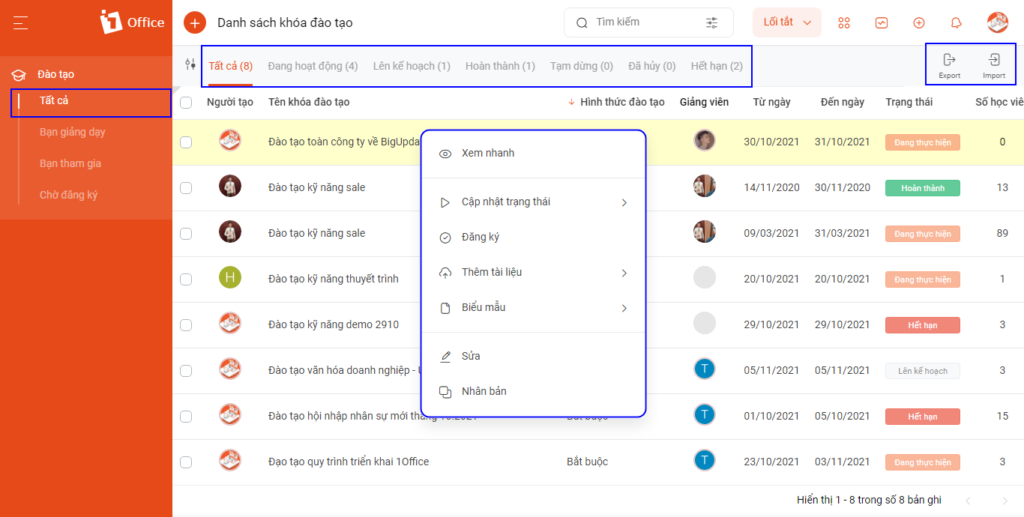The width and height of the screenshot is (1024, 517).
Task: Check the BigUpdate course row checkbox
Action: click(186, 142)
